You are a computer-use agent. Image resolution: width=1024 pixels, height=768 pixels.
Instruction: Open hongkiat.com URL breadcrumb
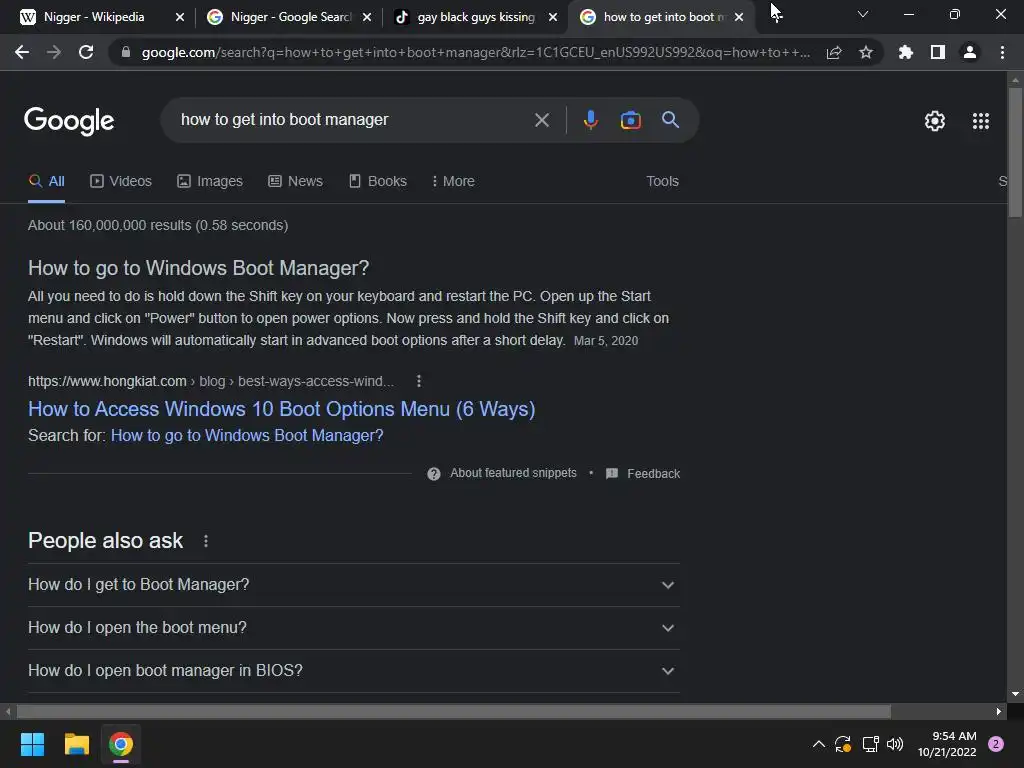coord(211,381)
